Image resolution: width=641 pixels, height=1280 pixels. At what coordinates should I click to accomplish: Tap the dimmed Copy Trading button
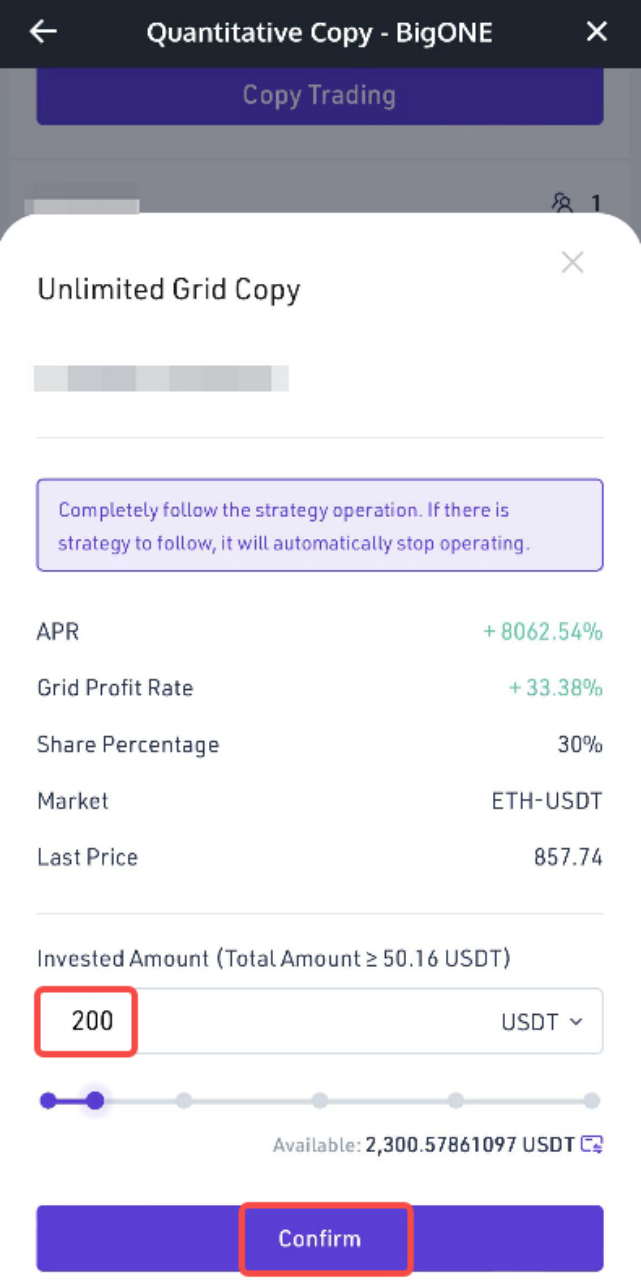319,96
